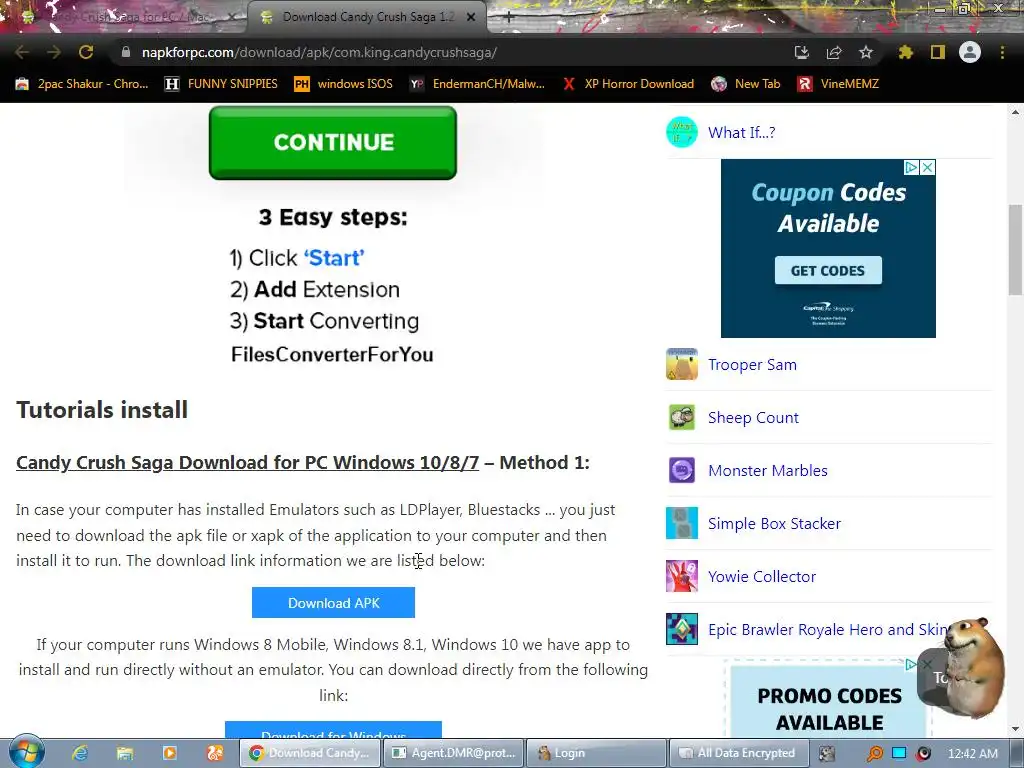Viewport: 1024px width, 768px height.
Task: Open the UC Browser taskbar icon
Action: tap(215, 753)
